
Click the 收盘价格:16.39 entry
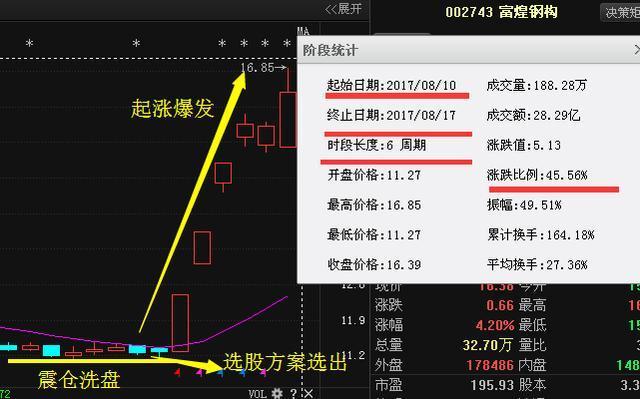click(x=374, y=265)
